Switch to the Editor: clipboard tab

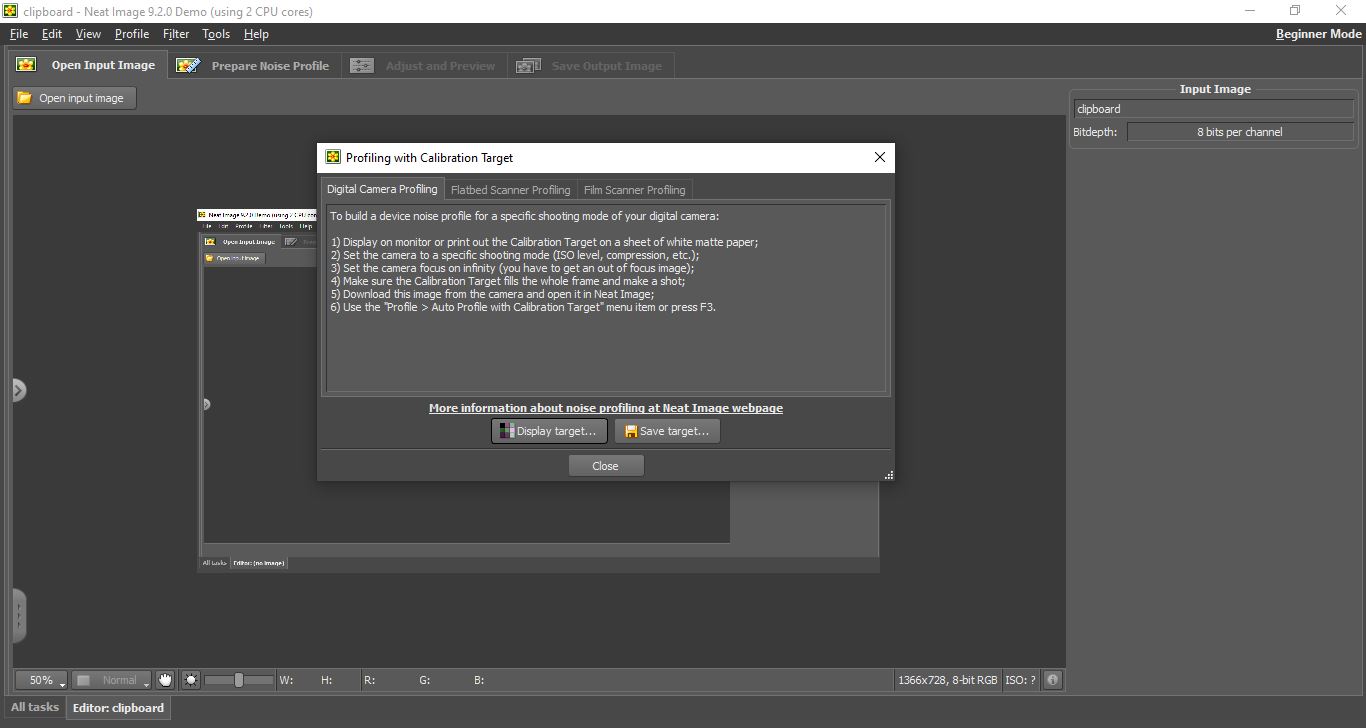click(x=118, y=708)
